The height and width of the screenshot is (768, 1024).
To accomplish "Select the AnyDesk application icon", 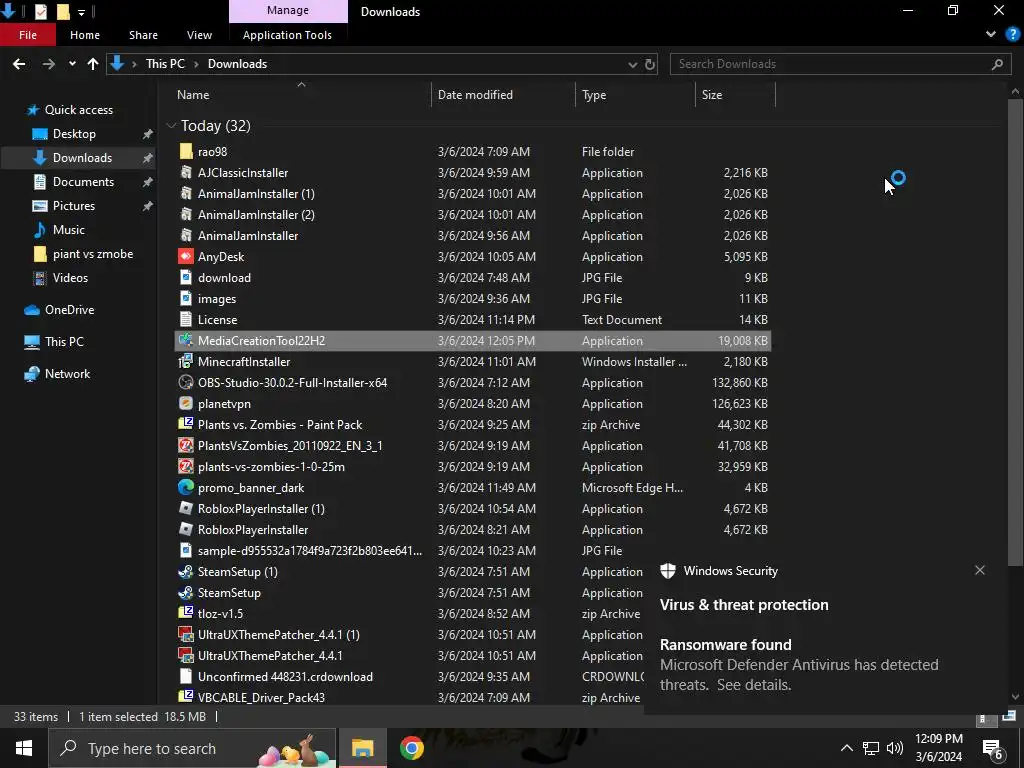I will (186, 257).
